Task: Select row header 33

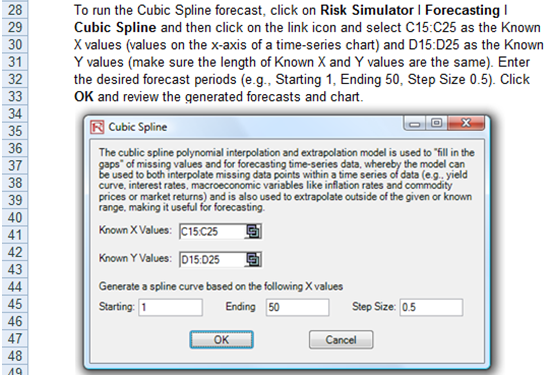Action: (x=15, y=96)
